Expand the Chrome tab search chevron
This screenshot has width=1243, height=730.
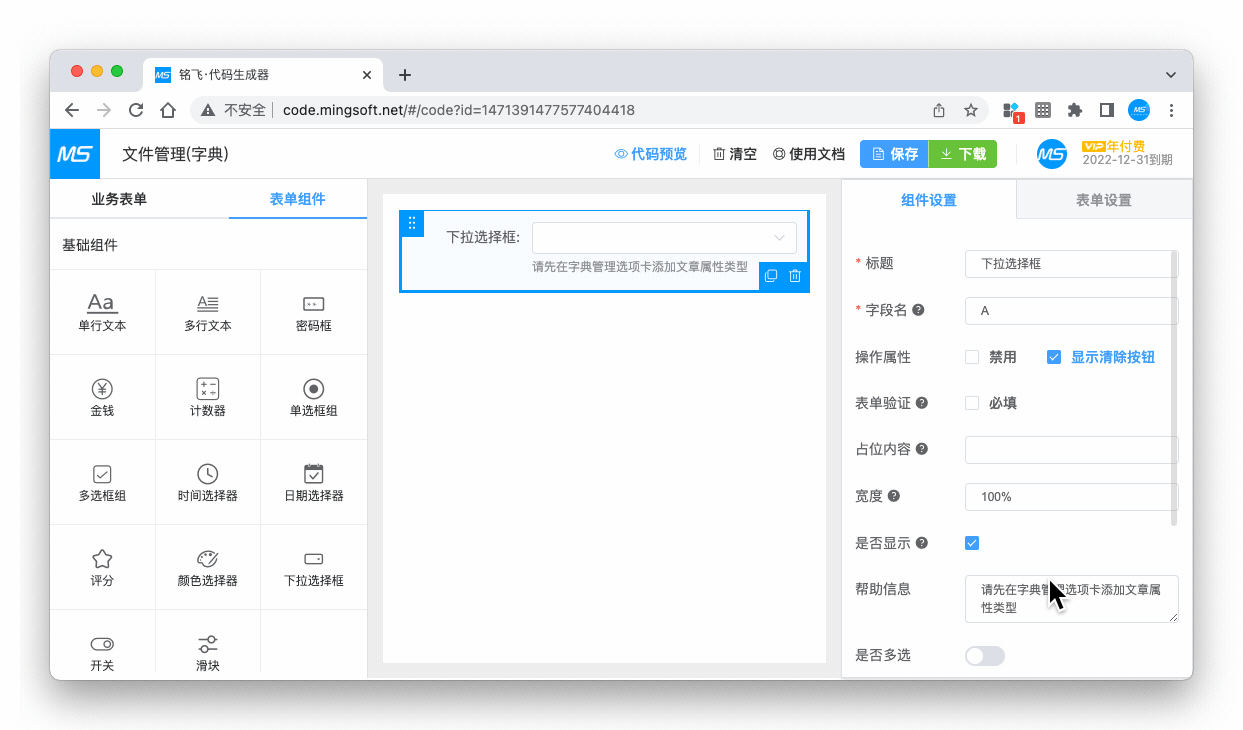[x=1171, y=75]
